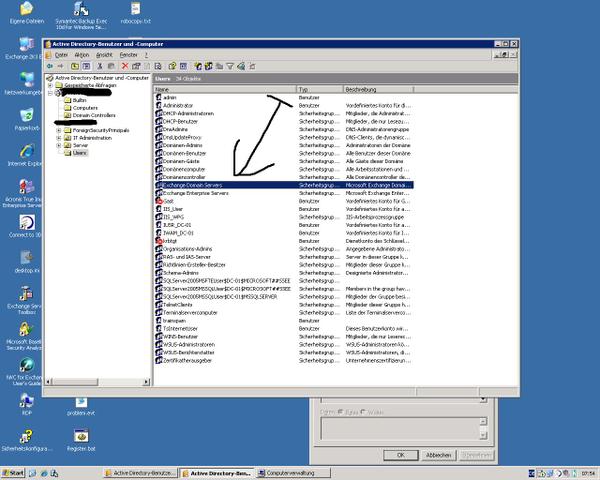Open Eigene Dateien desktop icon

(26, 13)
